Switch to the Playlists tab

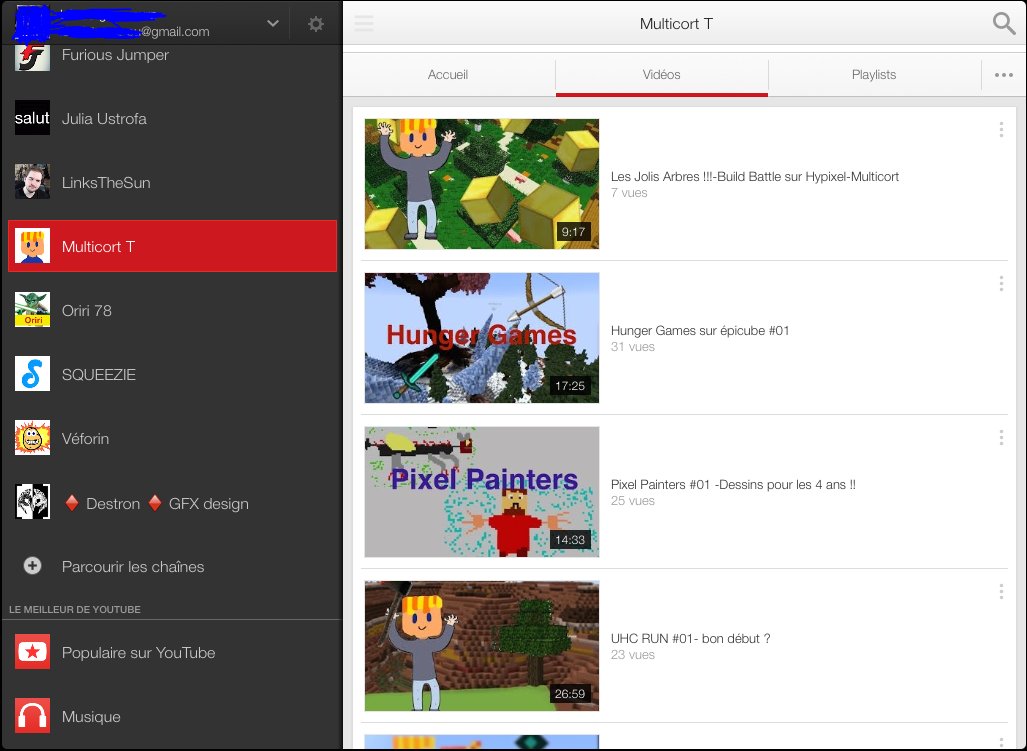pyautogui.click(x=874, y=75)
